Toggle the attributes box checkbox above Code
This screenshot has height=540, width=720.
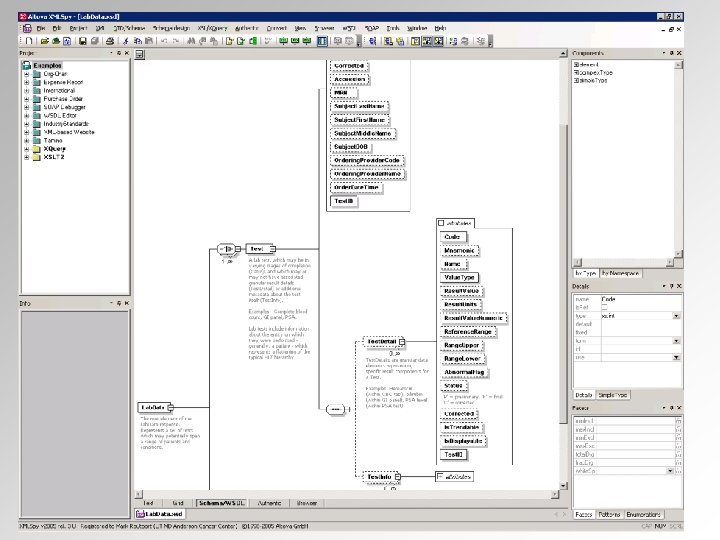tap(441, 223)
